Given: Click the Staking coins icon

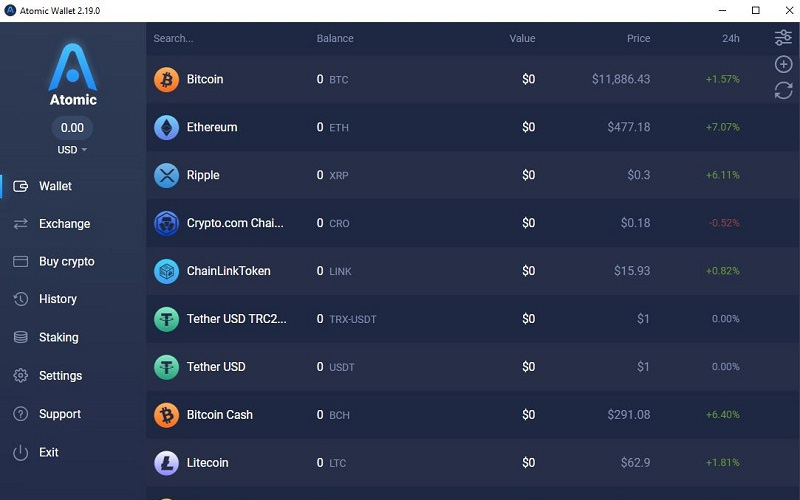Looking at the screenshot, I should click(x=20, y=337).
